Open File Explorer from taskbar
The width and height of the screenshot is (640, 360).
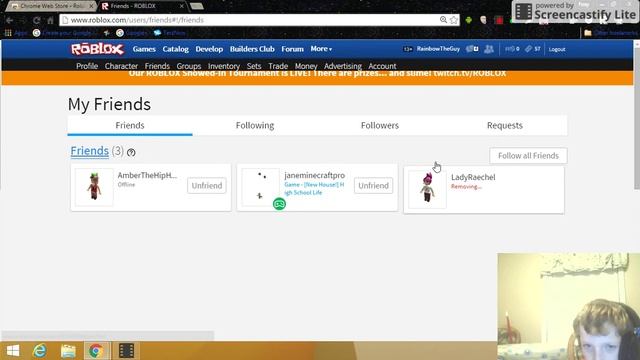pyautogui.click(x=68, y=351)
